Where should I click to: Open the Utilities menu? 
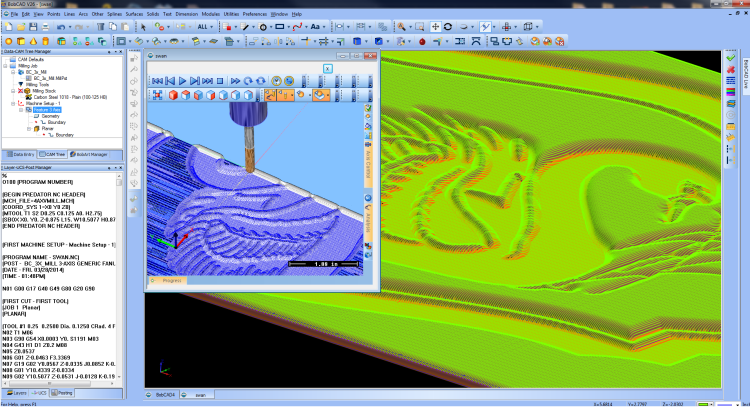point(231,14)
